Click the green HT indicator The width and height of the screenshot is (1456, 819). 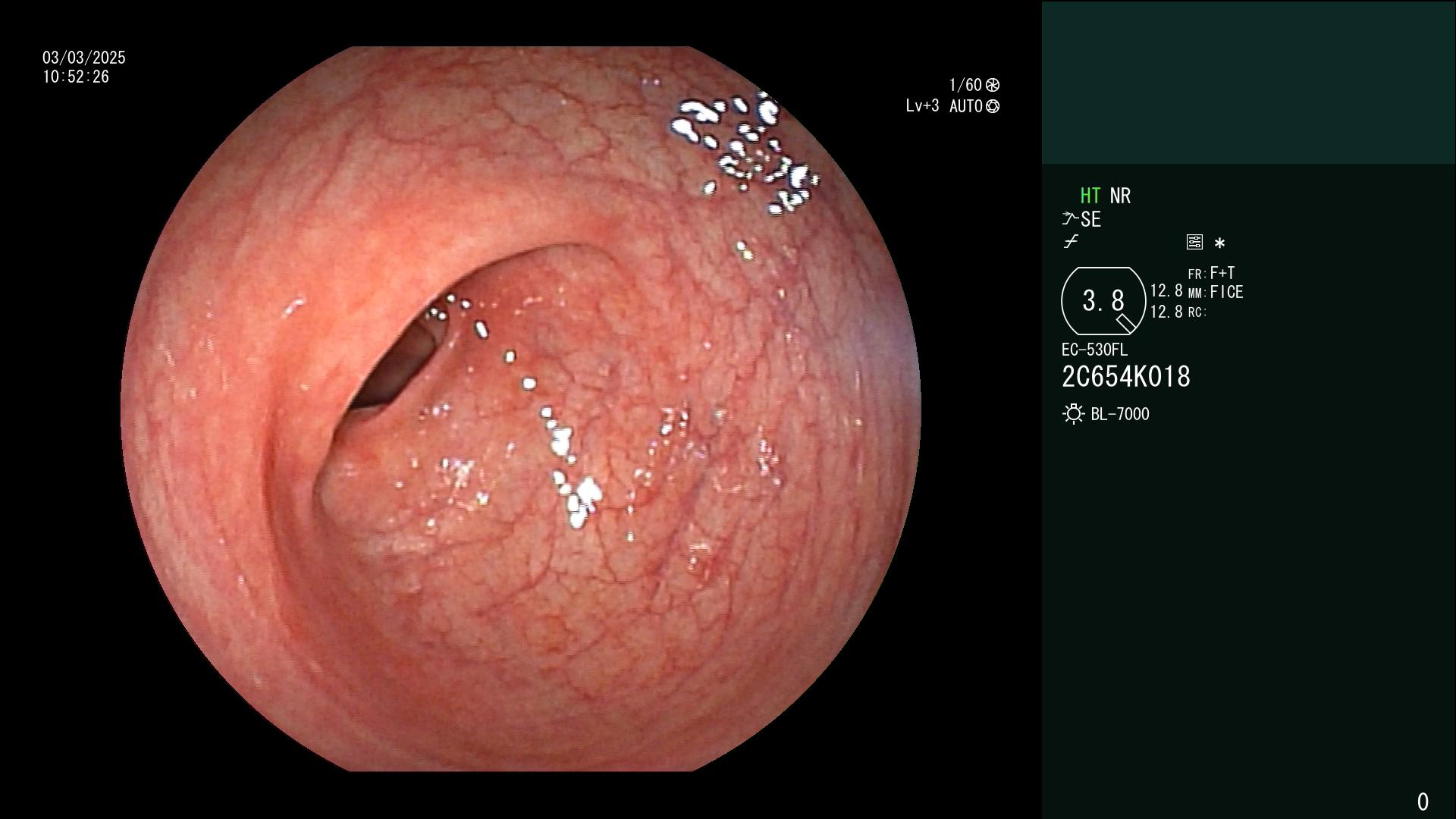point(1090,196)
